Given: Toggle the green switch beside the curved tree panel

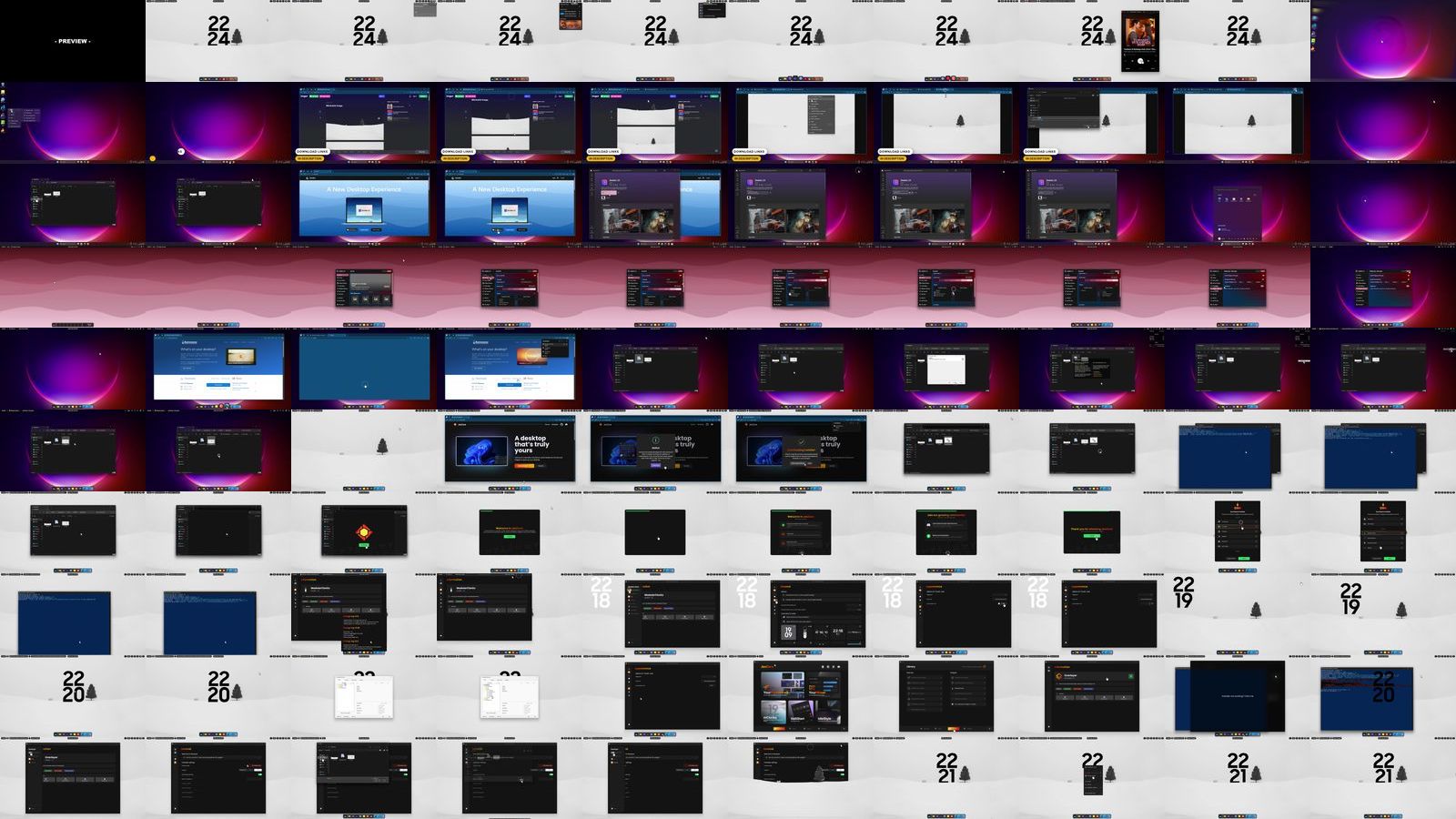Looking at the screenshot, I should tap(841, 773).
